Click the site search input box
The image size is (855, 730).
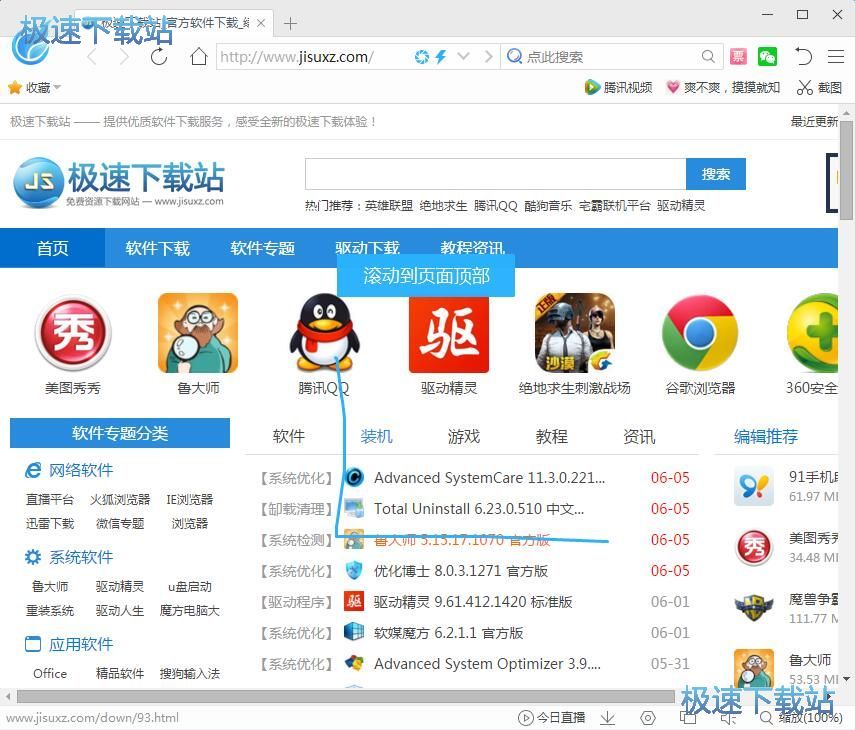click(x=495, y=174)
